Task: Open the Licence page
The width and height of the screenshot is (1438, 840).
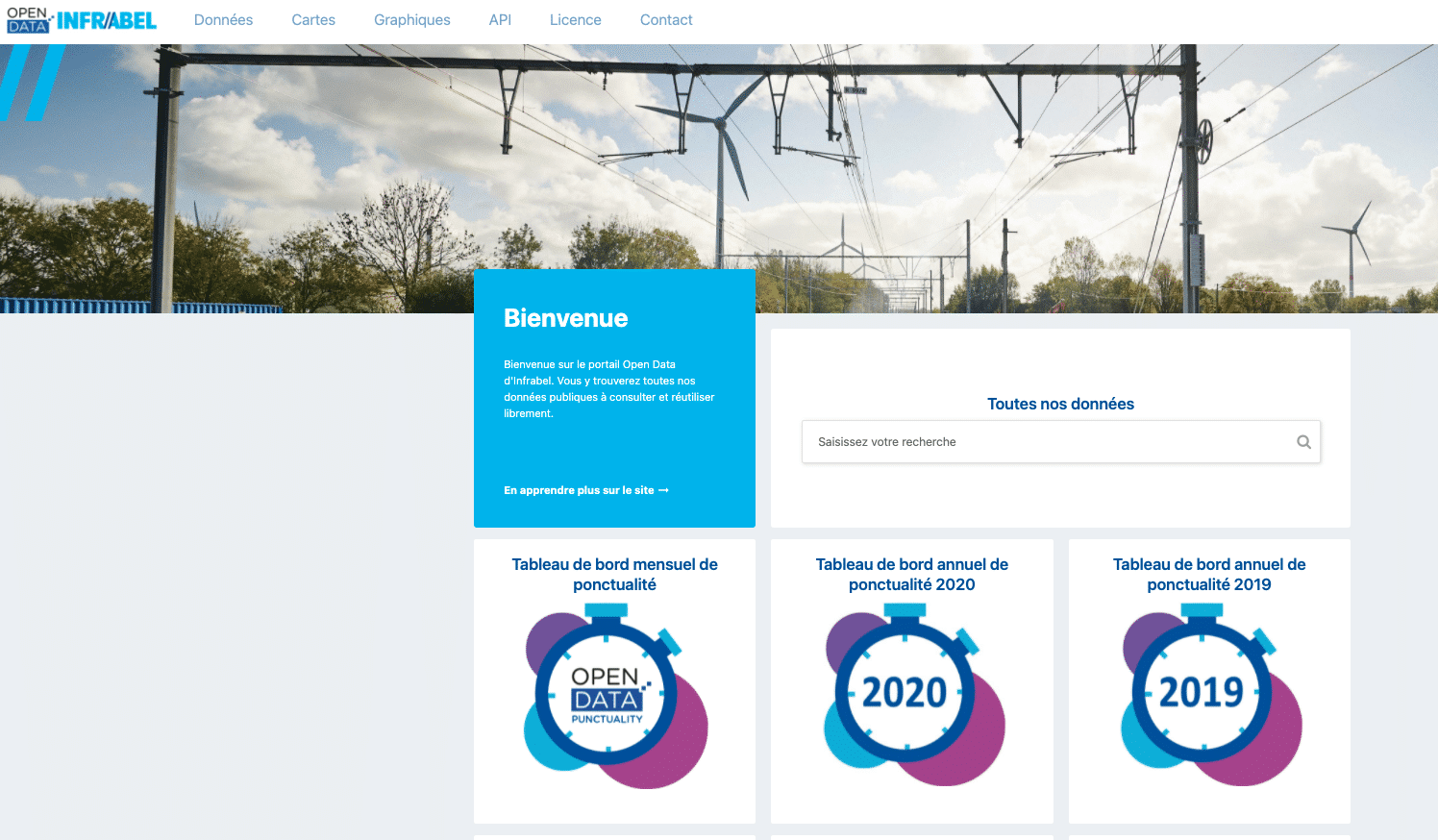Action: click(575, 20)
